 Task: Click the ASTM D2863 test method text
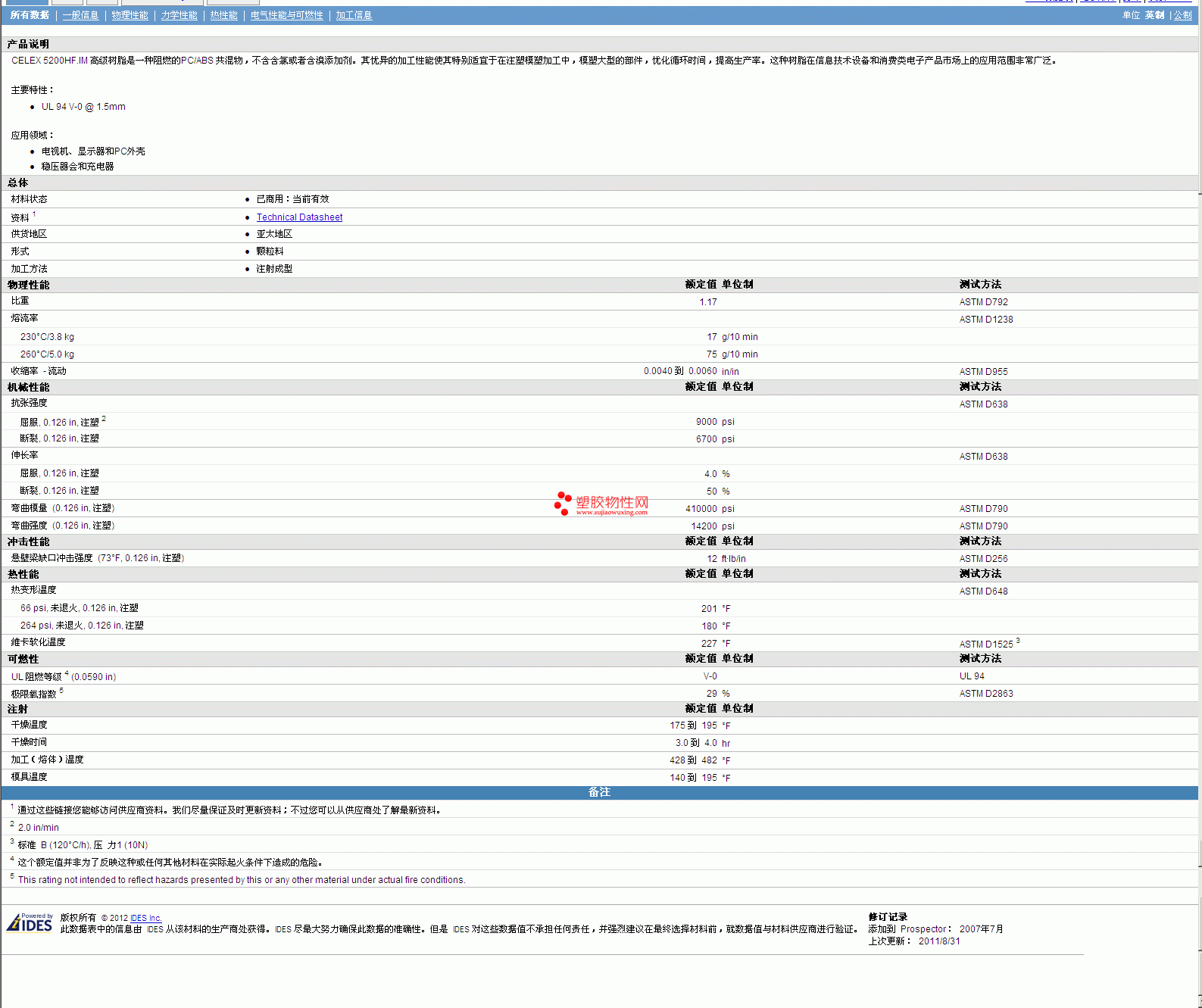[985, 694]
